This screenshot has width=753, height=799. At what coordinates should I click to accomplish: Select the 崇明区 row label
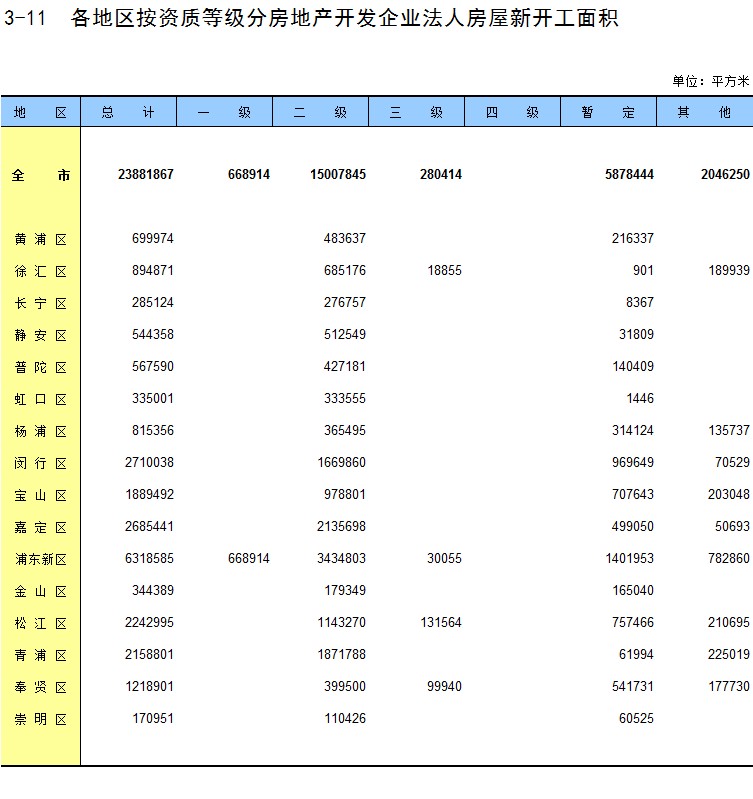pyautogui.click(x=40, y=719)
